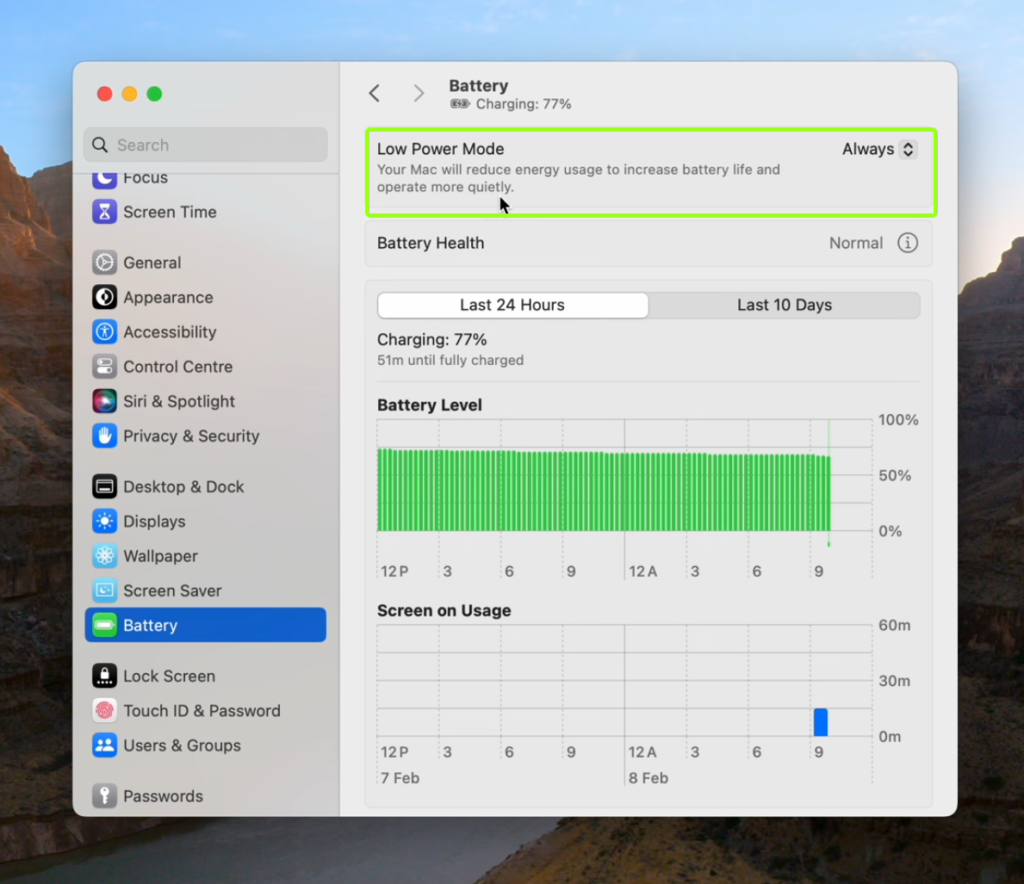Open the Wallpaper settings icon
Screen dimensions: 1024x884
tap(105, 556)
